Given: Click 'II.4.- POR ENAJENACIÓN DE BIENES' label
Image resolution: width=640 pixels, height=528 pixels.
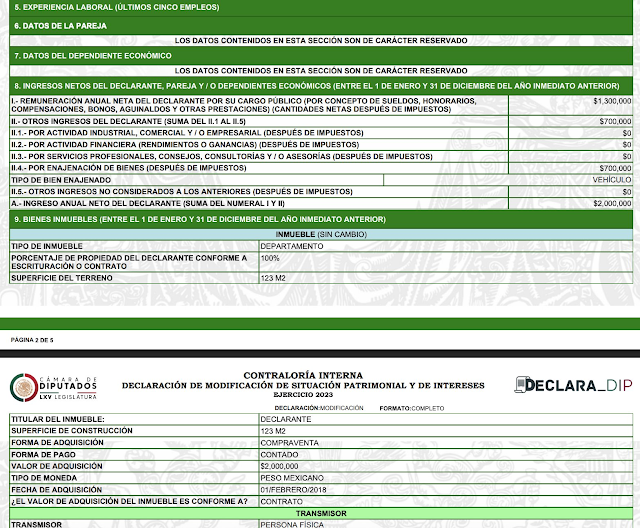Looking at the screenshot, I should tap(129, 168).
